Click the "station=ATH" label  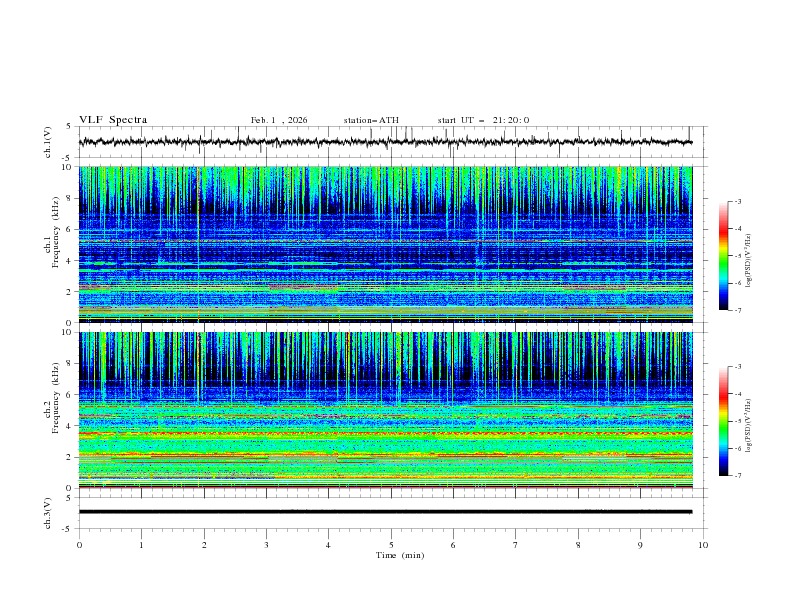tap(371, 120)
